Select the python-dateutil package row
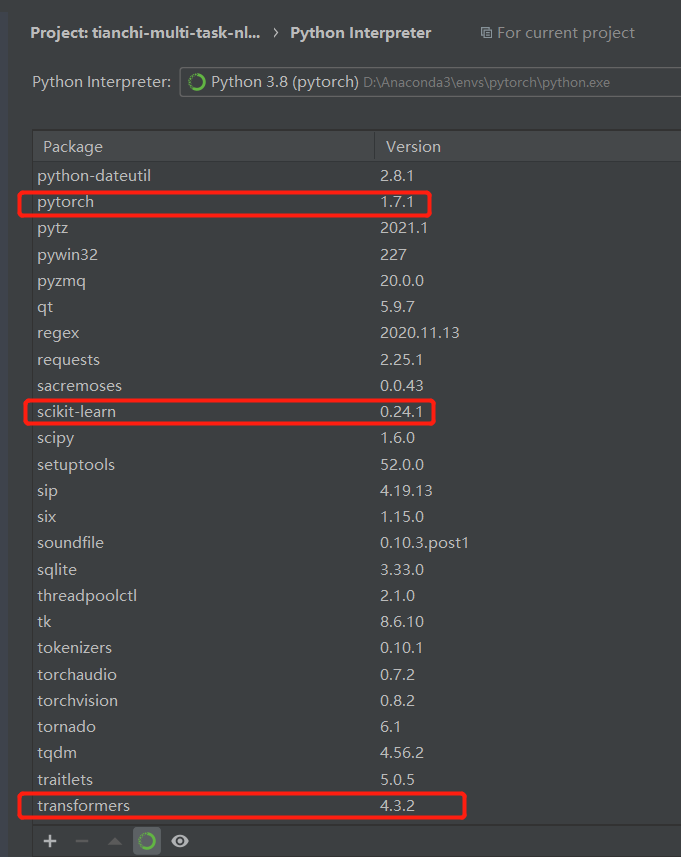This screenshot has height=857, width=681. click(357, 175)
